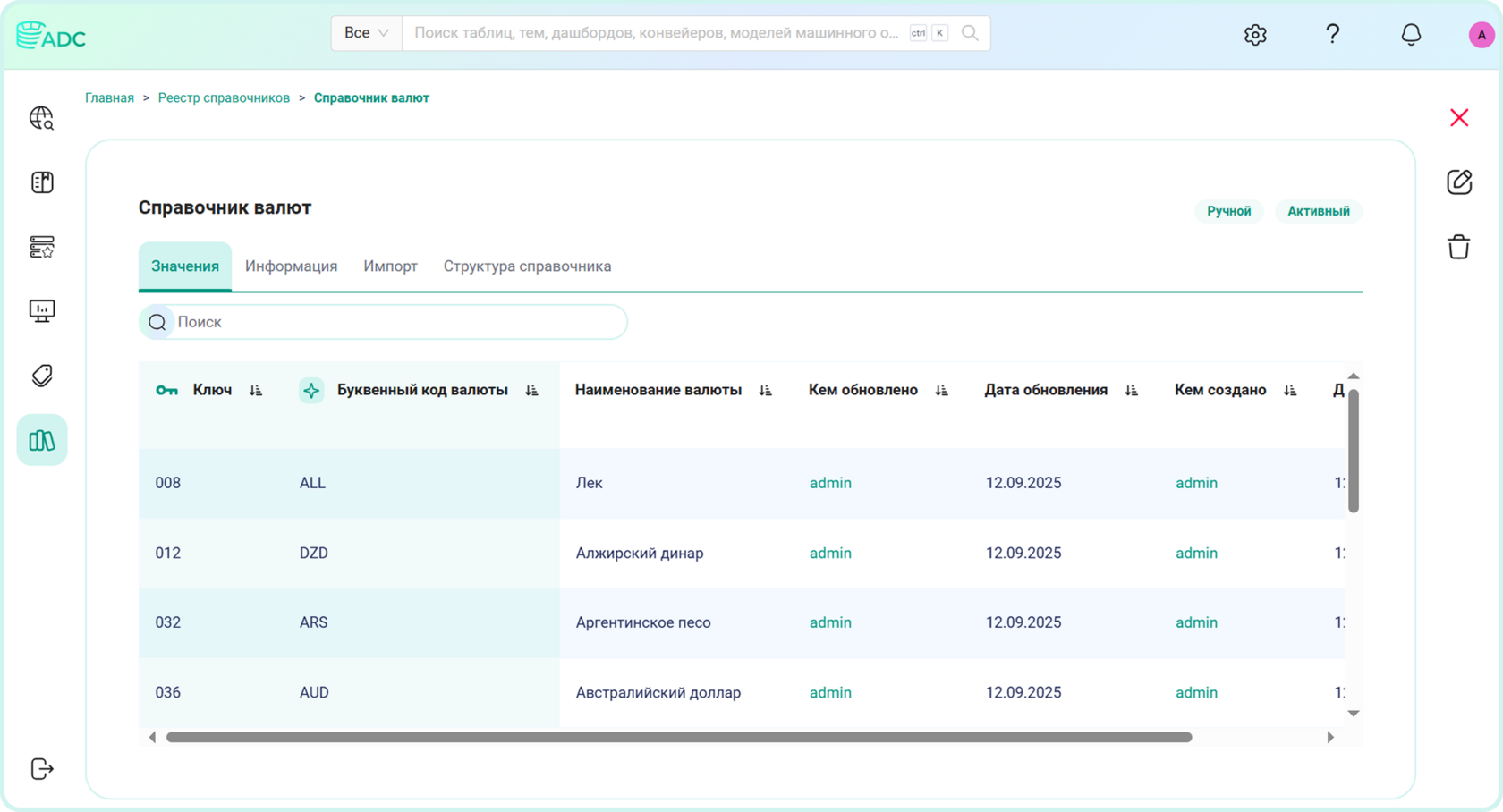The image size is (1503, 812).
Task: Go to Главная breadcrumb
Action: (109, 98)
